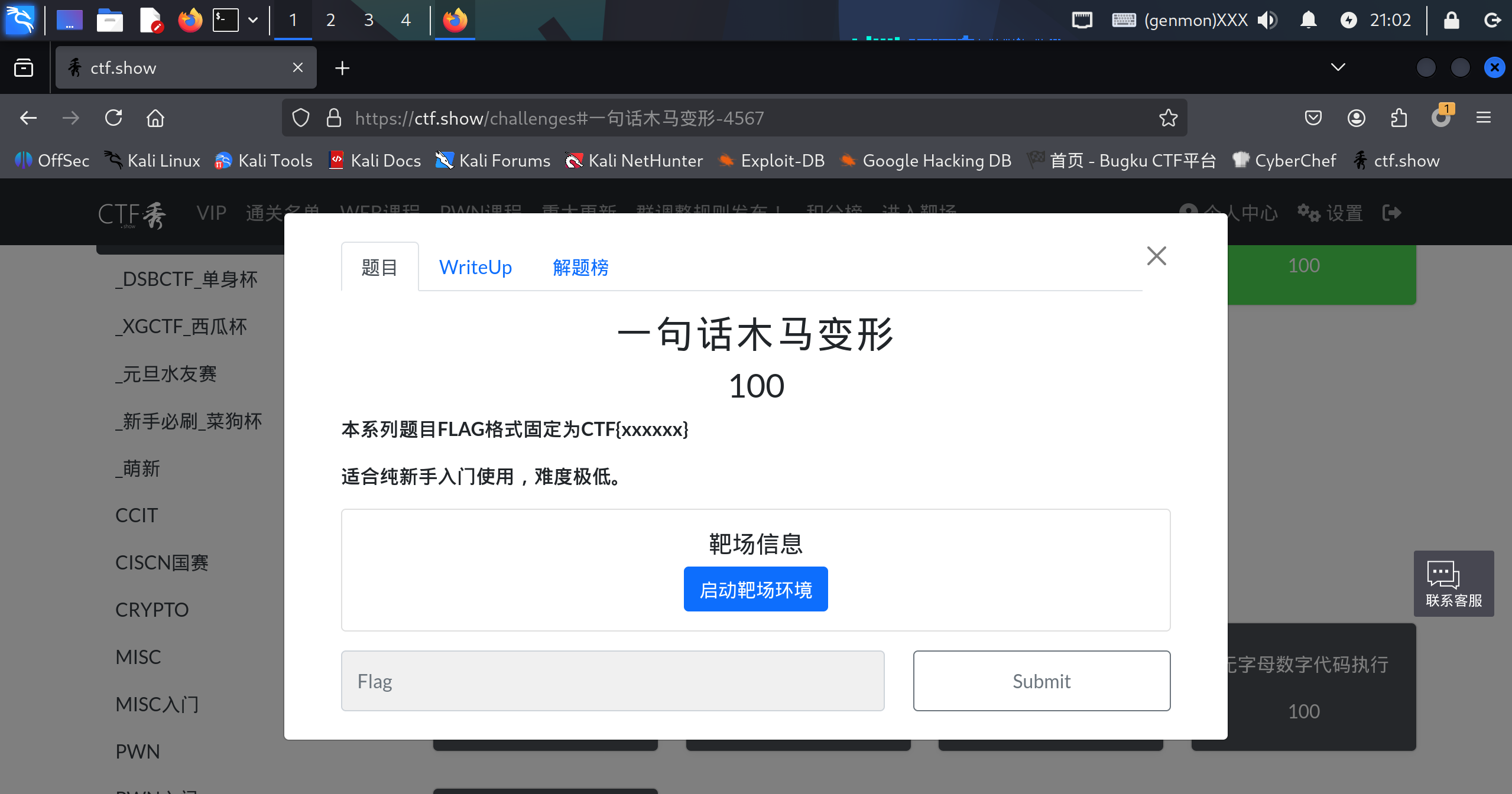Open the Firefox extensions puzzle icon
1512x794 pixels.
[x=1399, y=118]
